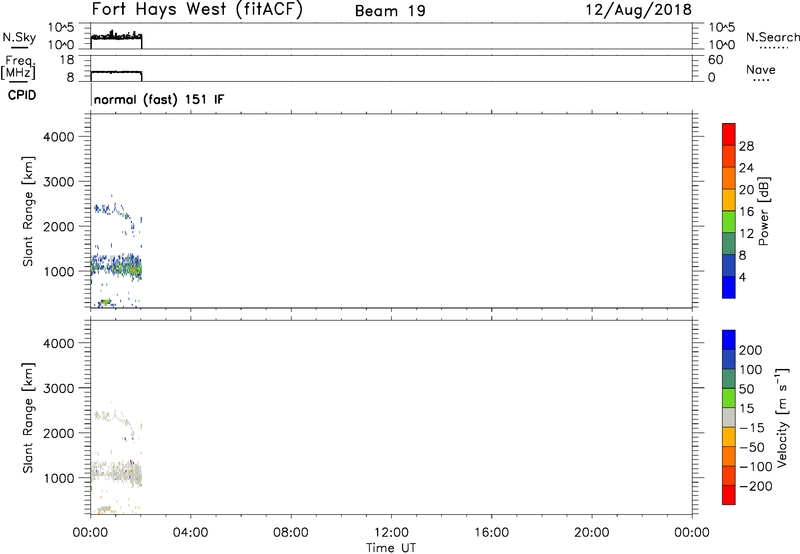This screenshot has height=554, width=800.
Task: Click the 12/Aug/2018 date text
Action: tap(639, 11)
